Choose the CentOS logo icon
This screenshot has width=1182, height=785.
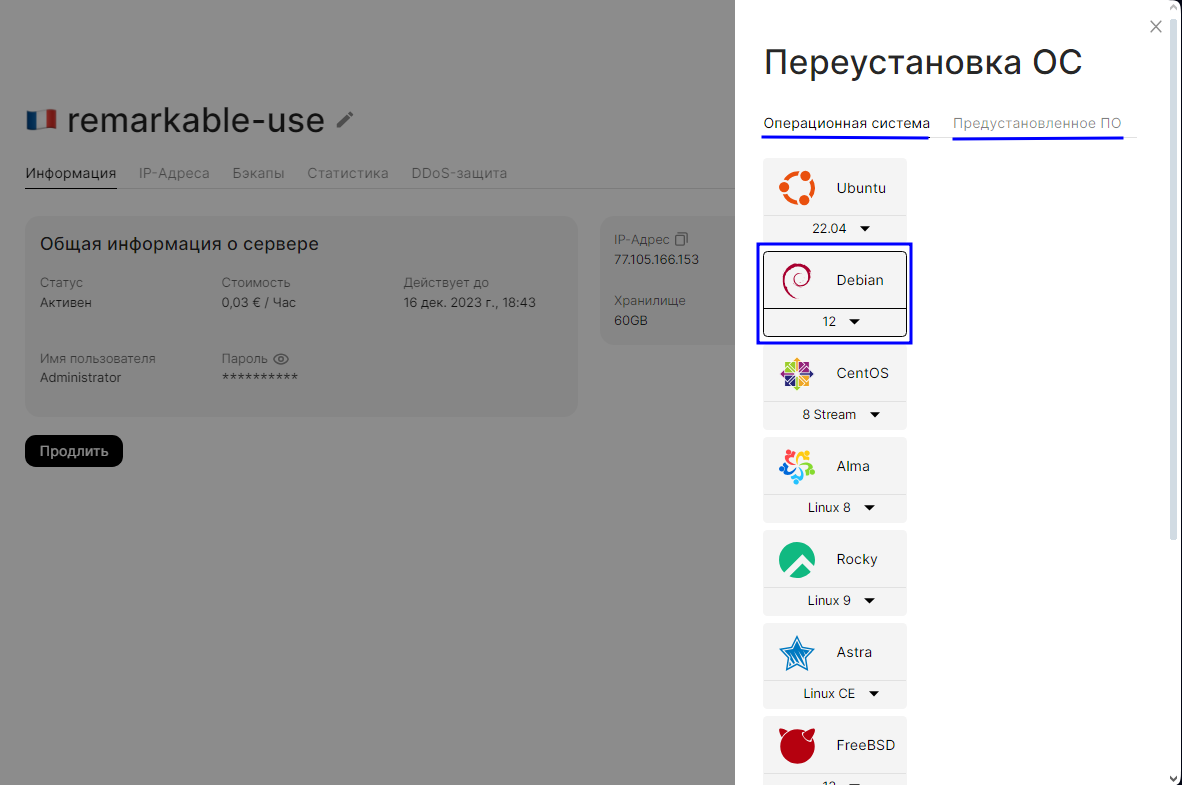[797, 374]
